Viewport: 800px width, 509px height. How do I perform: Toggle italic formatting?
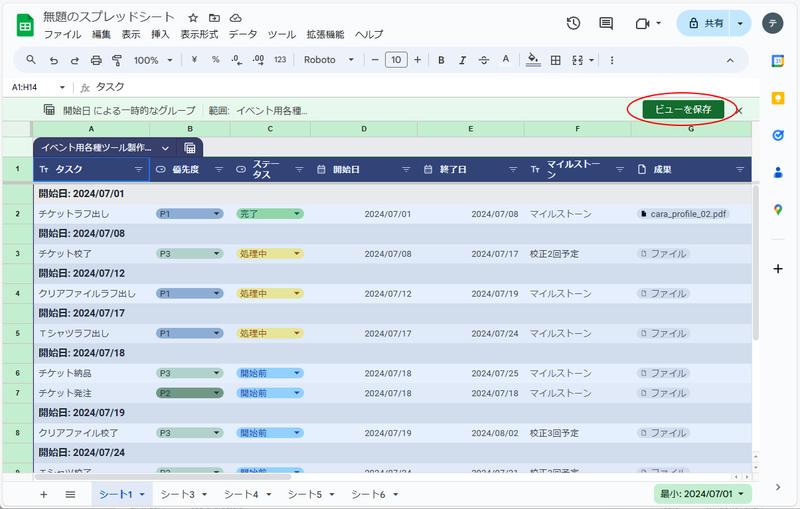(462, 60)
